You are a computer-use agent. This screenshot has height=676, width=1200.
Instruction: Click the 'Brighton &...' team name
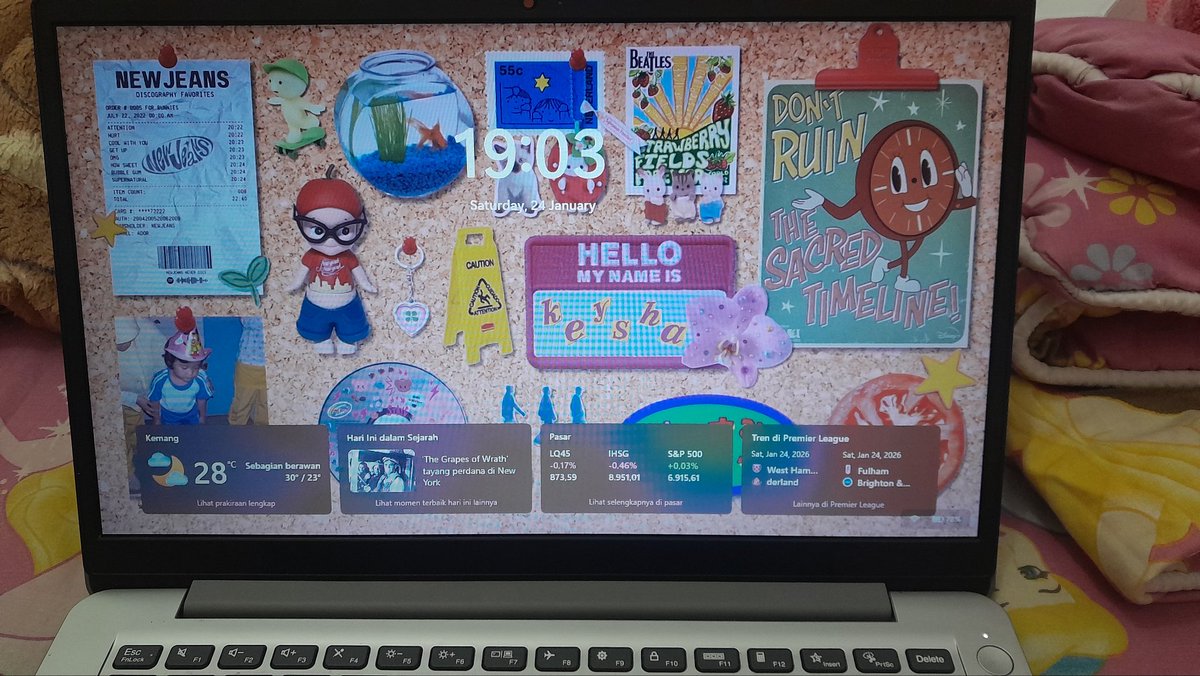click(884, 482)
